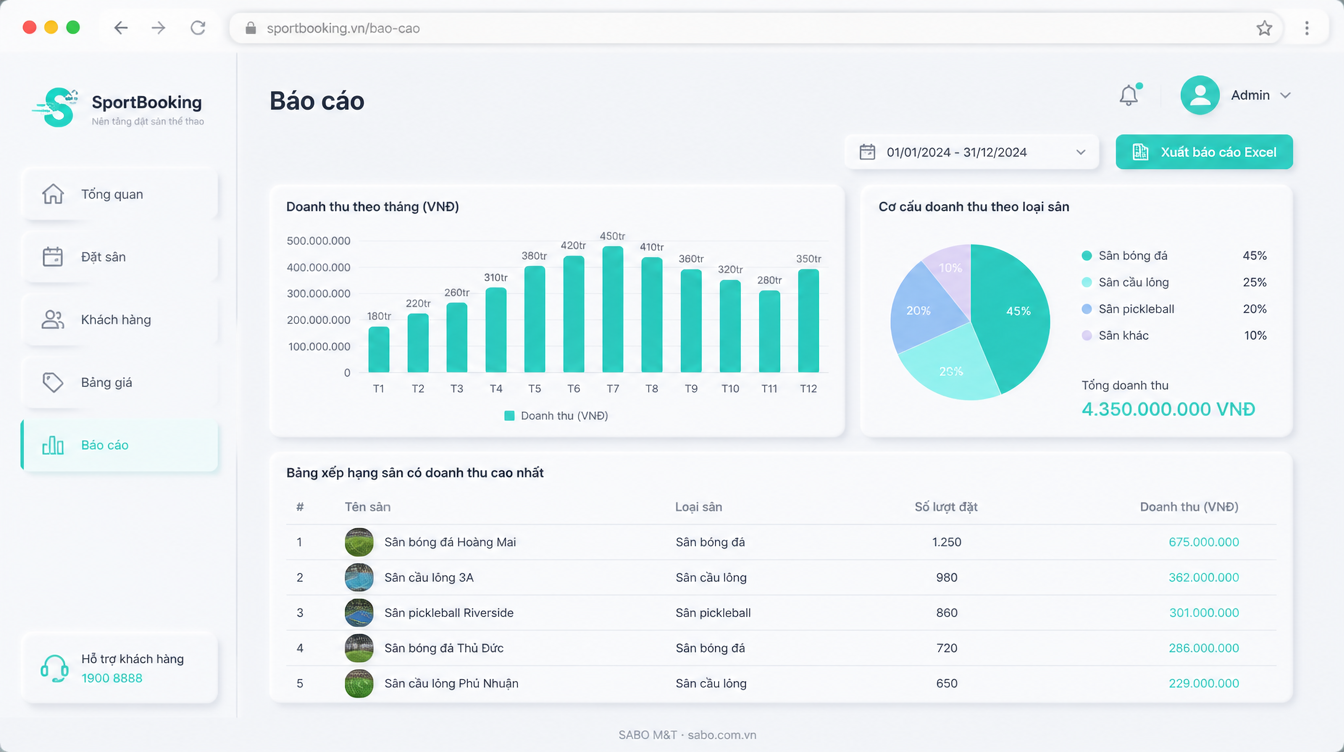Click Sân bóng đá legend color dot

tap(1087, 256)
